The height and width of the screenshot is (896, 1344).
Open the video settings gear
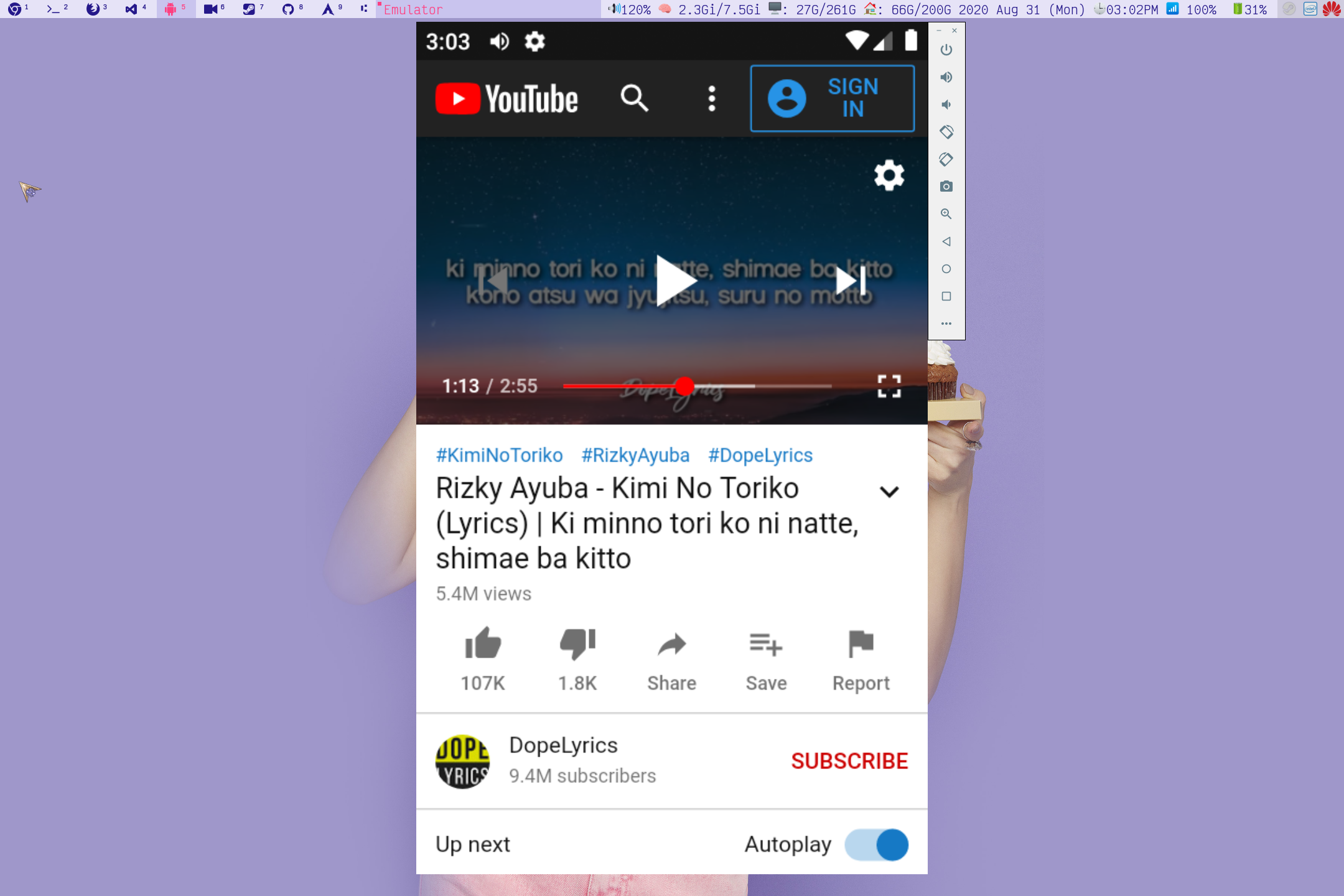point(889,175)
